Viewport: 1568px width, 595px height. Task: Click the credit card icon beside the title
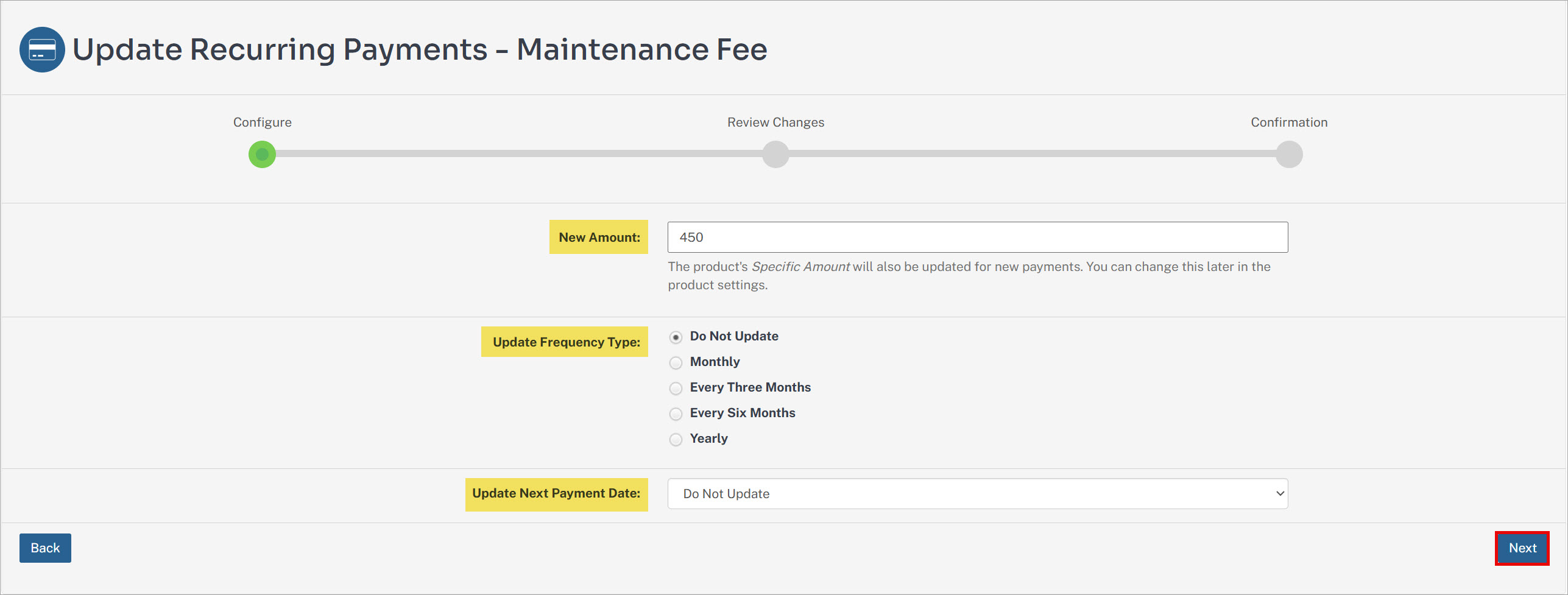coord(42,49)
